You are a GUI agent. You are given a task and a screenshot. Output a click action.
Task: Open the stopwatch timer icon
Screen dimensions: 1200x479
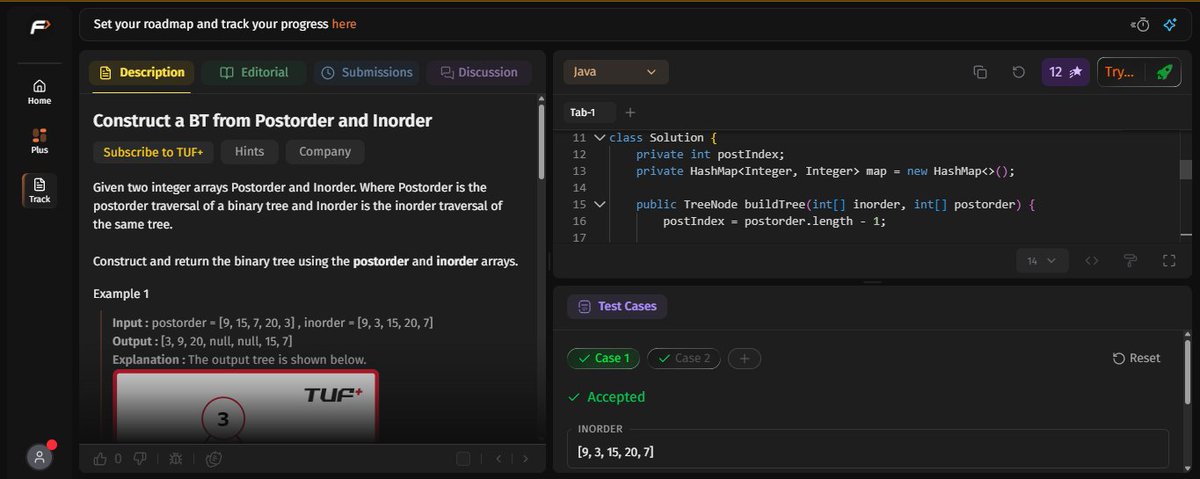pyautogui.click(x=1141, y=24)
